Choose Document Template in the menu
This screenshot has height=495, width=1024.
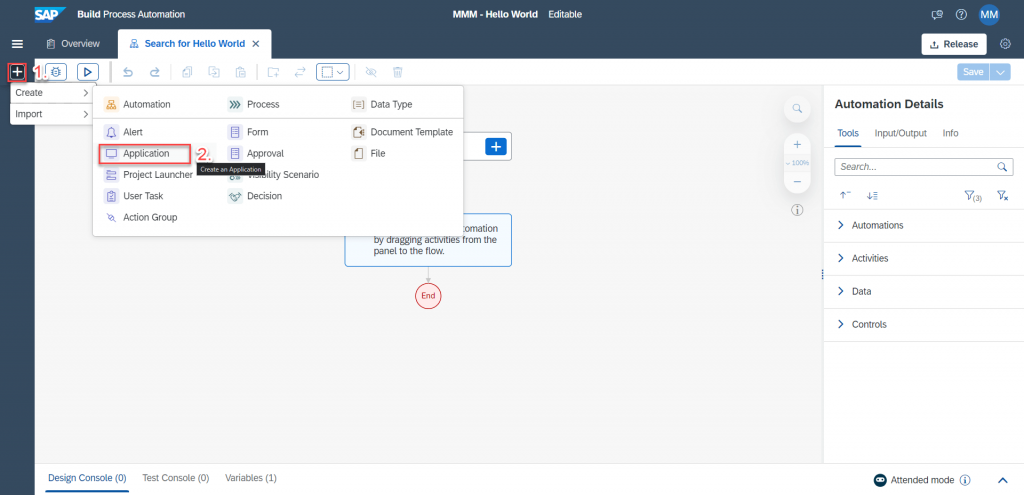[402, 132]
